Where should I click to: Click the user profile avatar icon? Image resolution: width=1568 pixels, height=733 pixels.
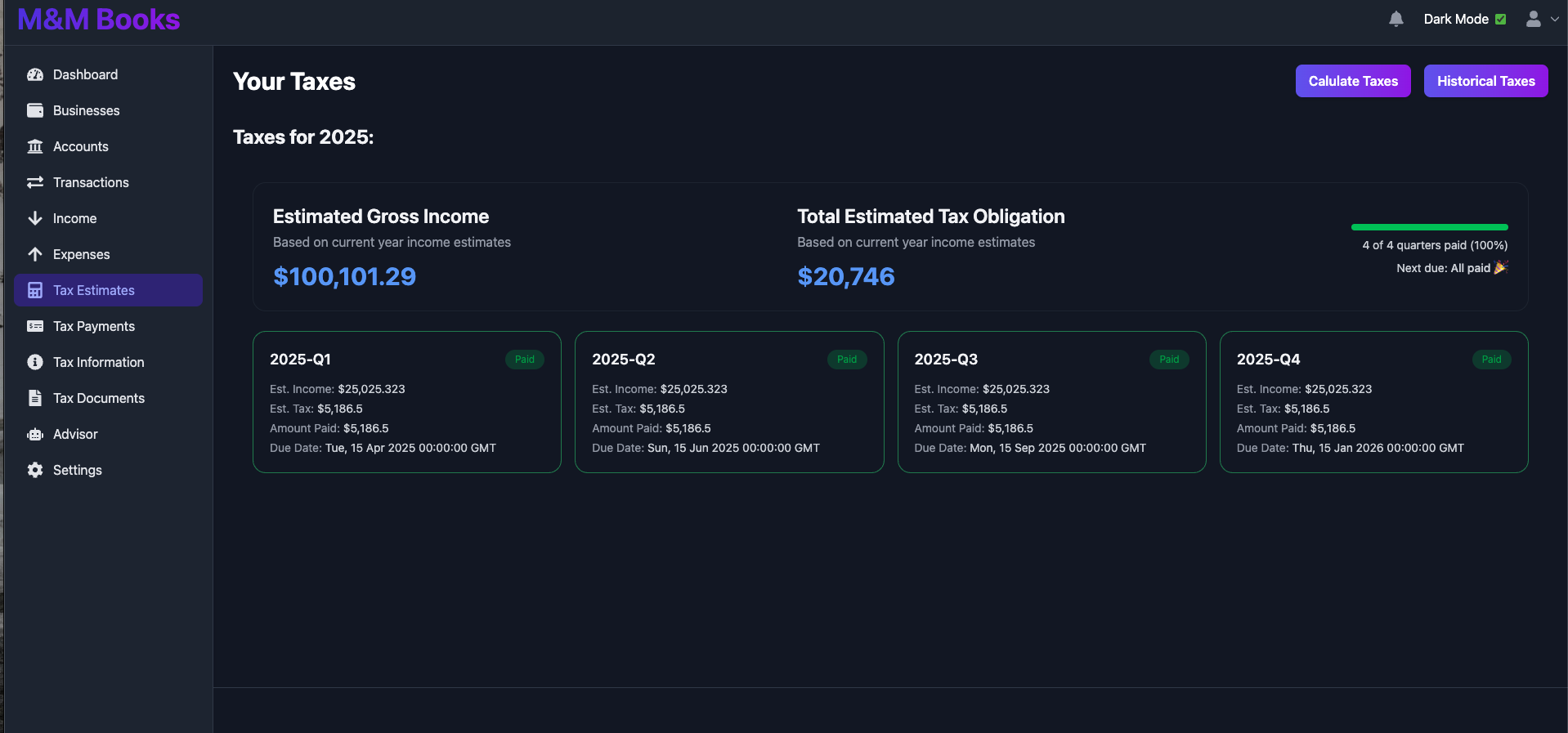1534,19
